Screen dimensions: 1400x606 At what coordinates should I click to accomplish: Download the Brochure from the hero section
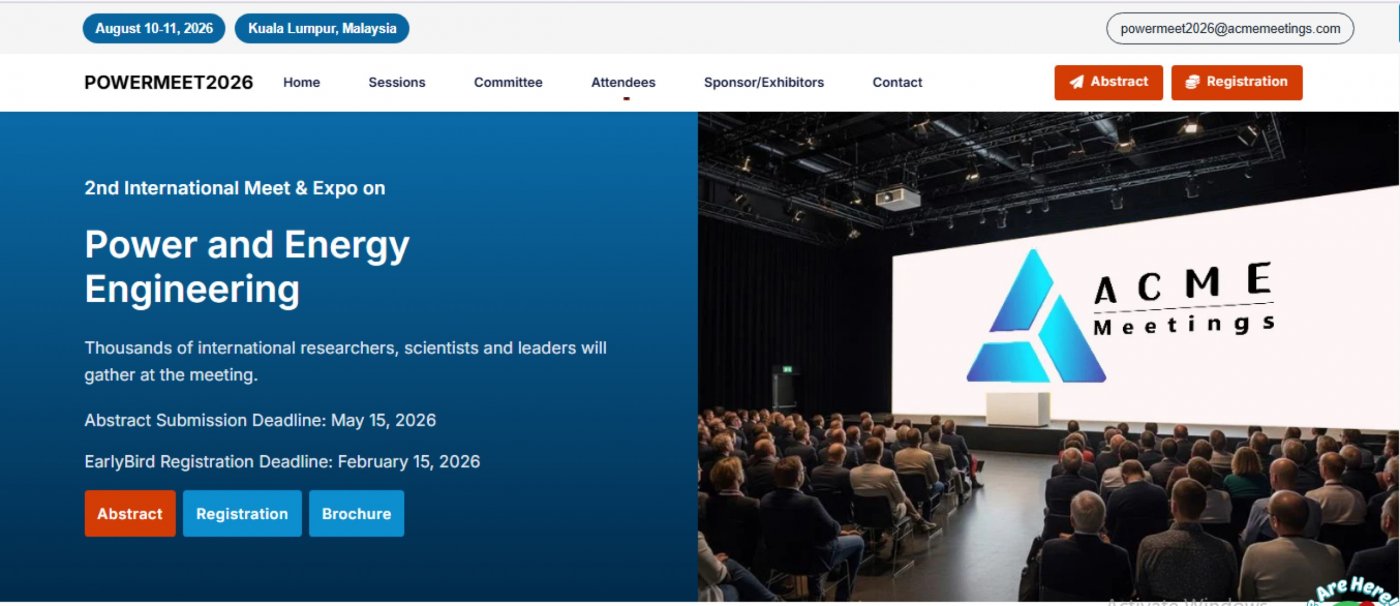click(x=356, y=514)
